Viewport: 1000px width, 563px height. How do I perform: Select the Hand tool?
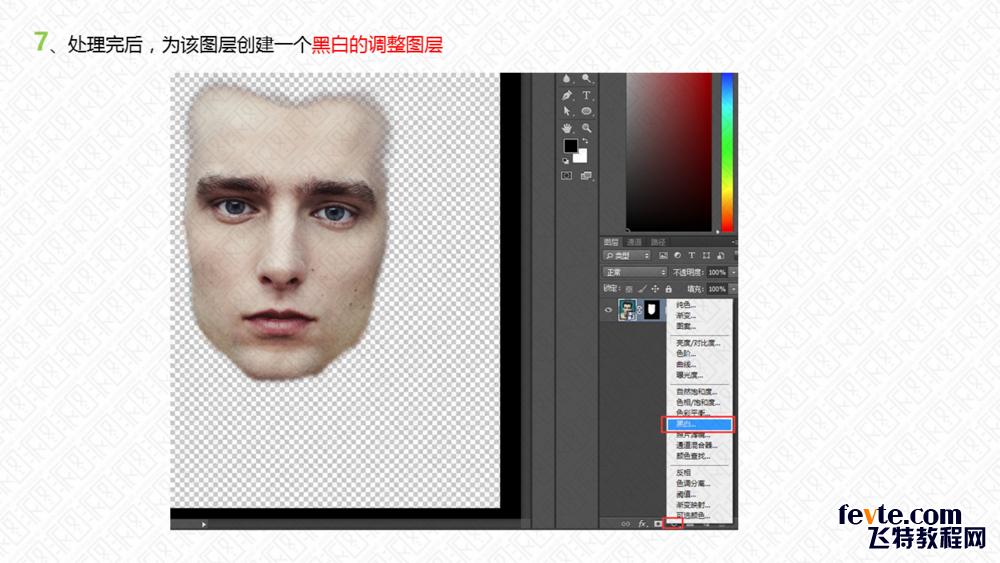click(567, 128)
